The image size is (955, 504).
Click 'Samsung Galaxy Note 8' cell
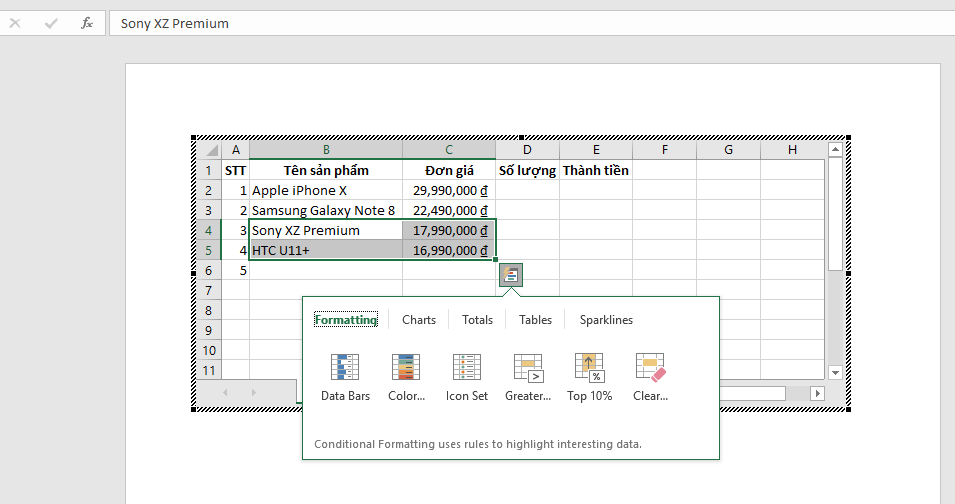pos(326,210)
